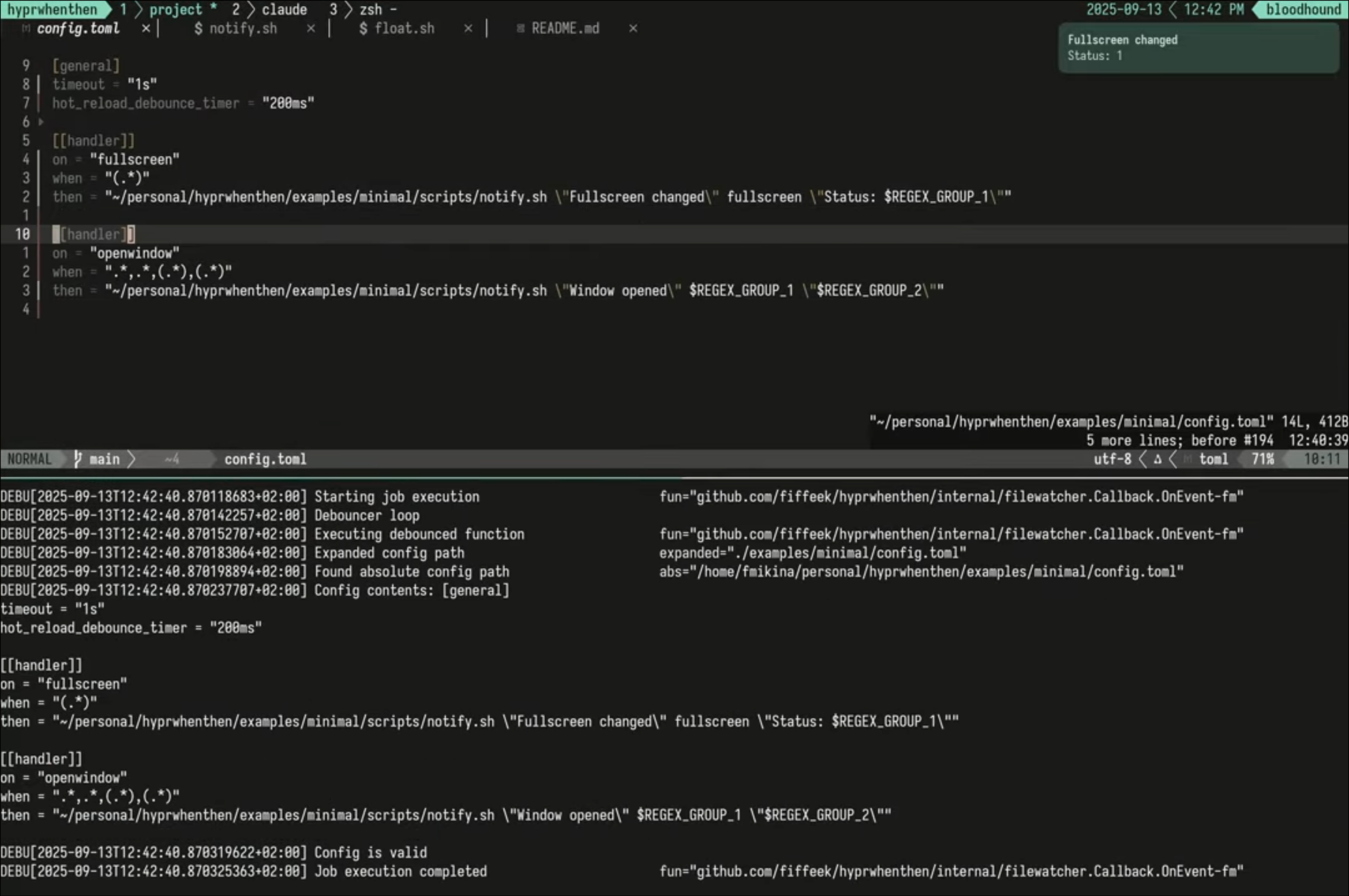
Task: Click the shell file icon beside float.sh
Action: 363,28
